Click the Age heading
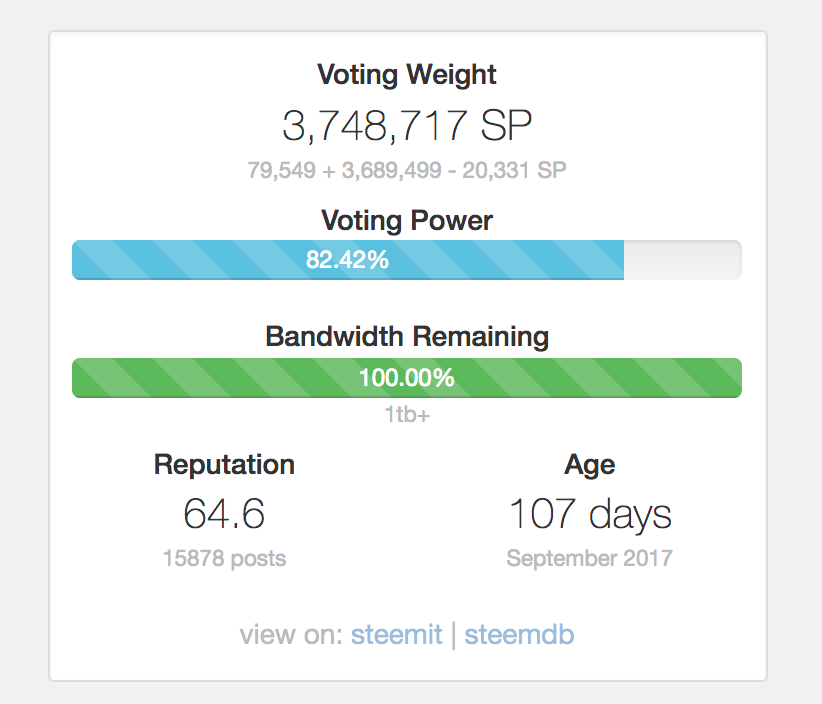This screenshot has height=704, width=822. (x=590, y=464)
